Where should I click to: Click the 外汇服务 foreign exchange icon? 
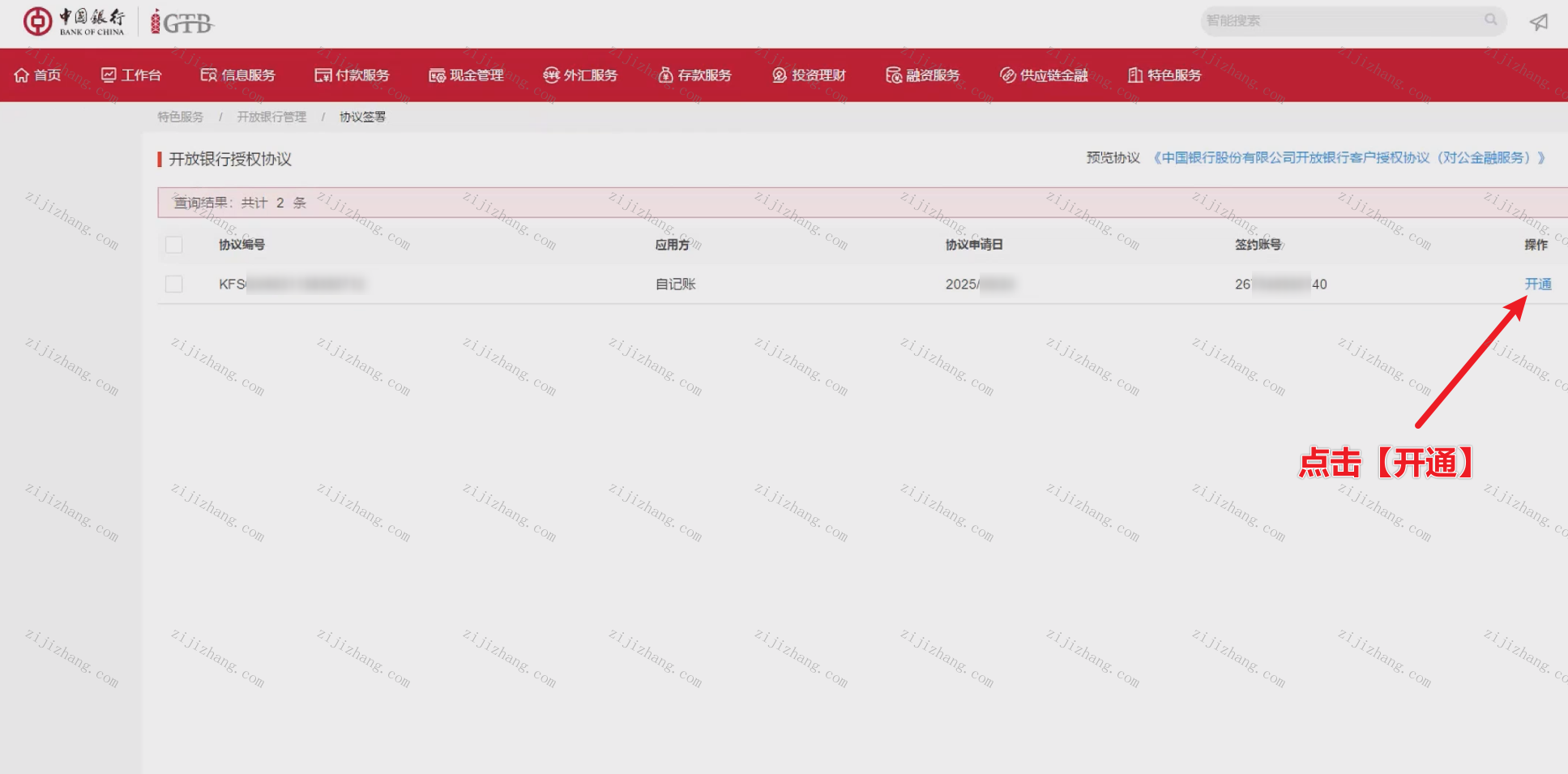click(551, 75)
